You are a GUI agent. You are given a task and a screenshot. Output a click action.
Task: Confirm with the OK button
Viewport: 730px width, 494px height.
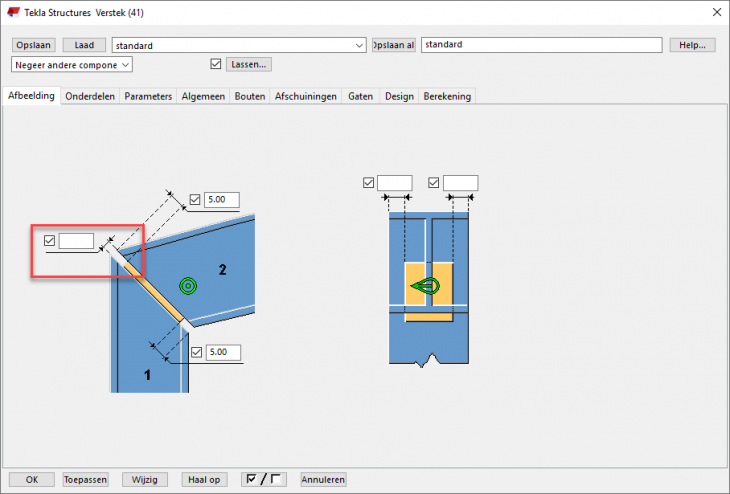[x=32, y=479]
